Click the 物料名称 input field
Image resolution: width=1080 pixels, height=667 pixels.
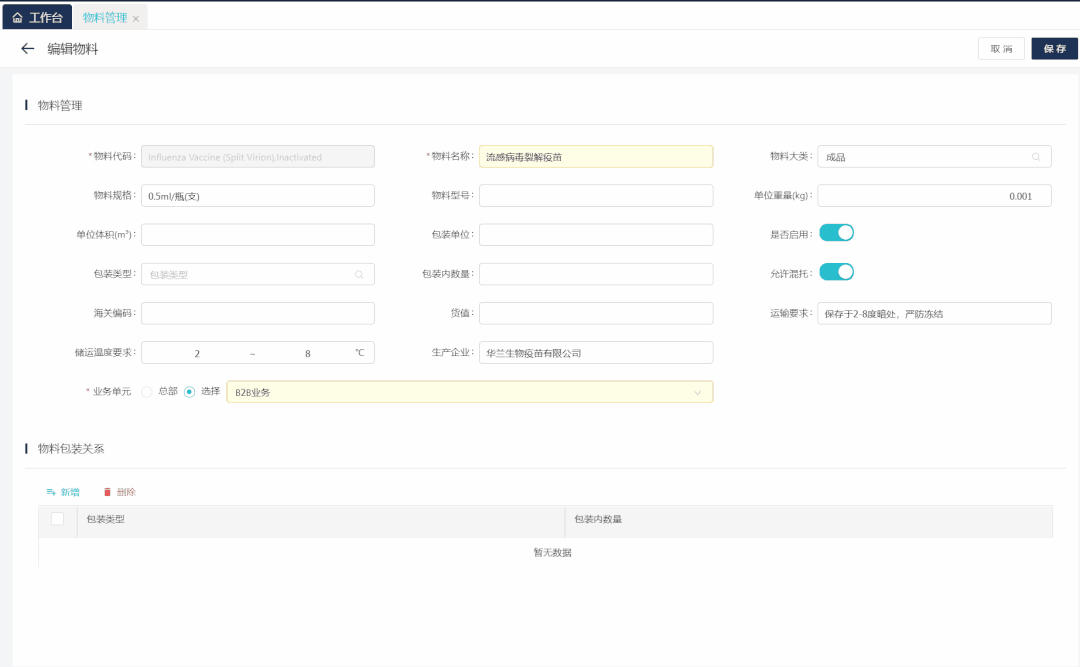tap(596, 157)
